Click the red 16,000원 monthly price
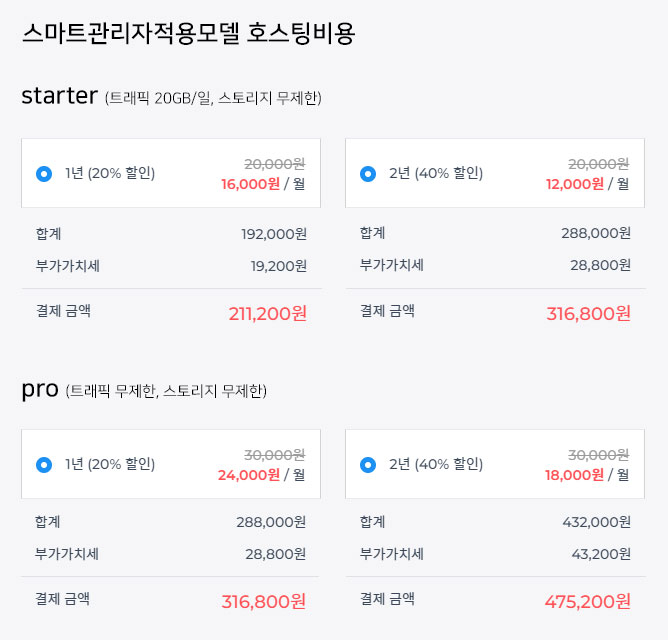 click(x=250, y=184)
